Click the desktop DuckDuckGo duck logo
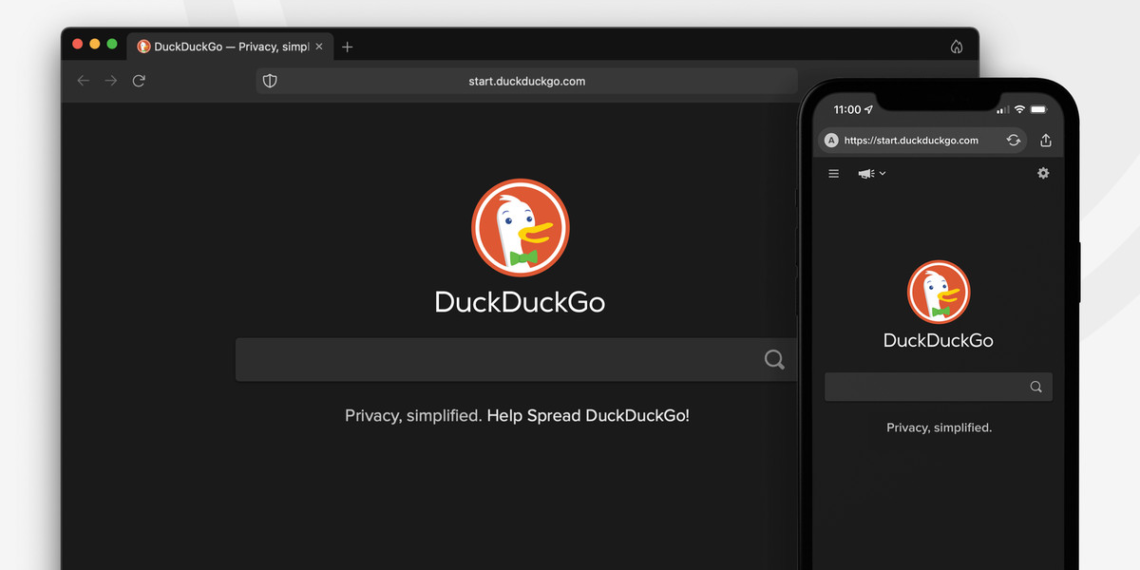1140x570 pixels. click(521, 228)
